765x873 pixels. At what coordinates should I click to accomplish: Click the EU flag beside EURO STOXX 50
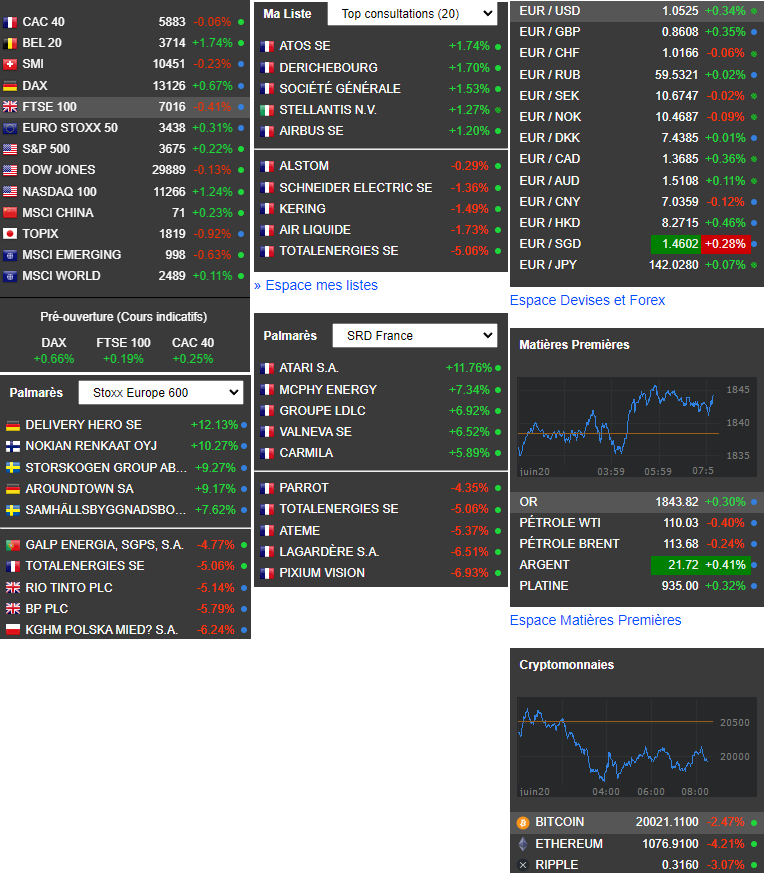(x=10, y=128)
